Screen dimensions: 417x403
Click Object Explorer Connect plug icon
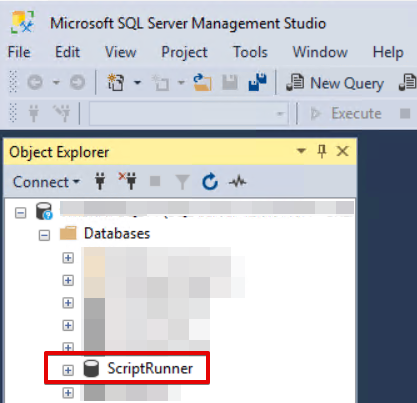point(100,181)
